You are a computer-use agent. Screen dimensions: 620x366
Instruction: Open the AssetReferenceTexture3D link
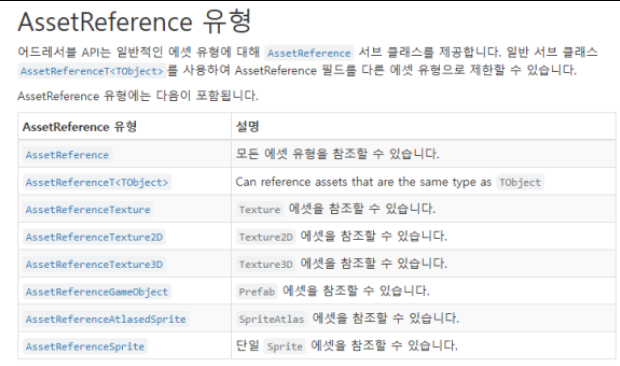94,264
